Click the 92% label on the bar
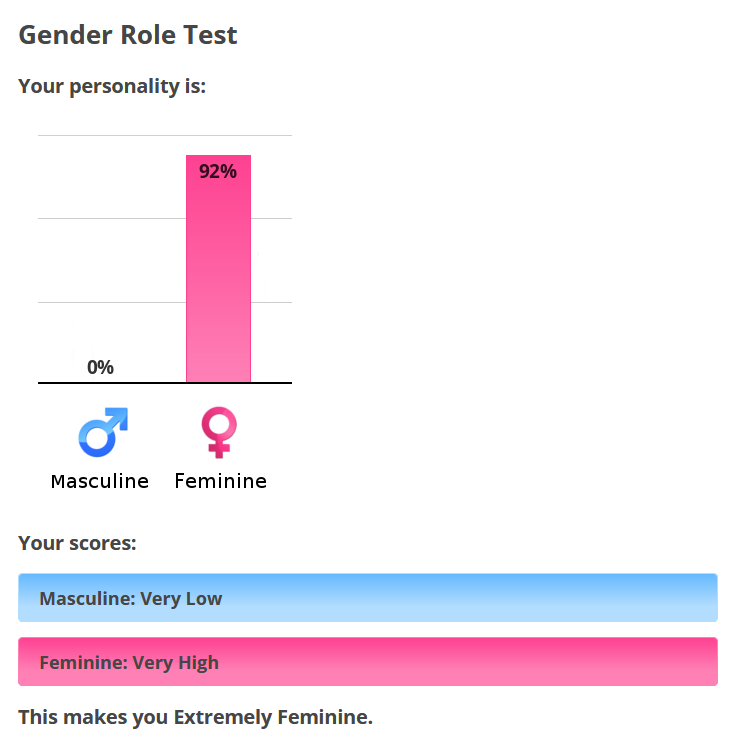This screenshot has width=734, height=737. [218, 172]
